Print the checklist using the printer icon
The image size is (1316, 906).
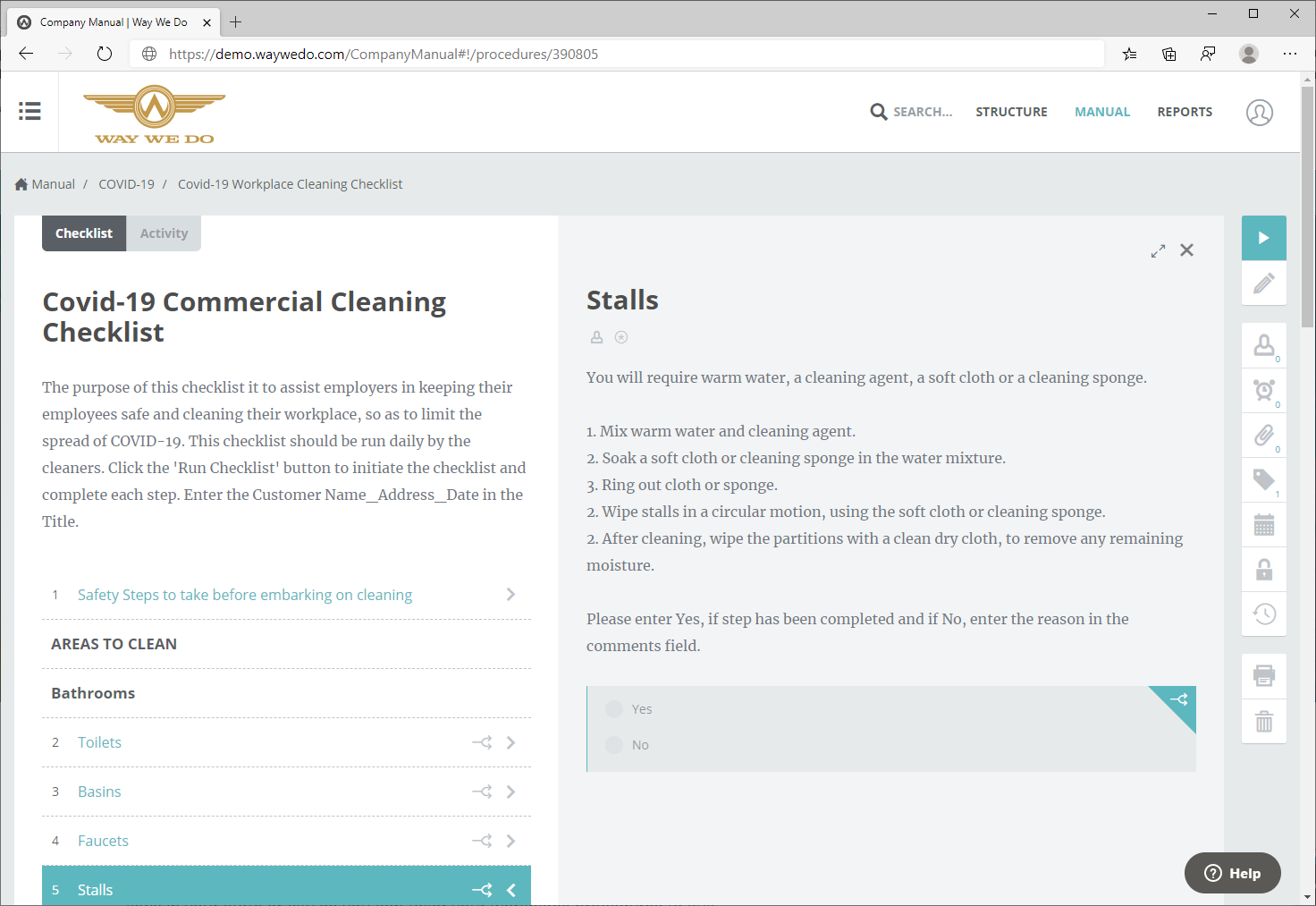coord(1263,675)
